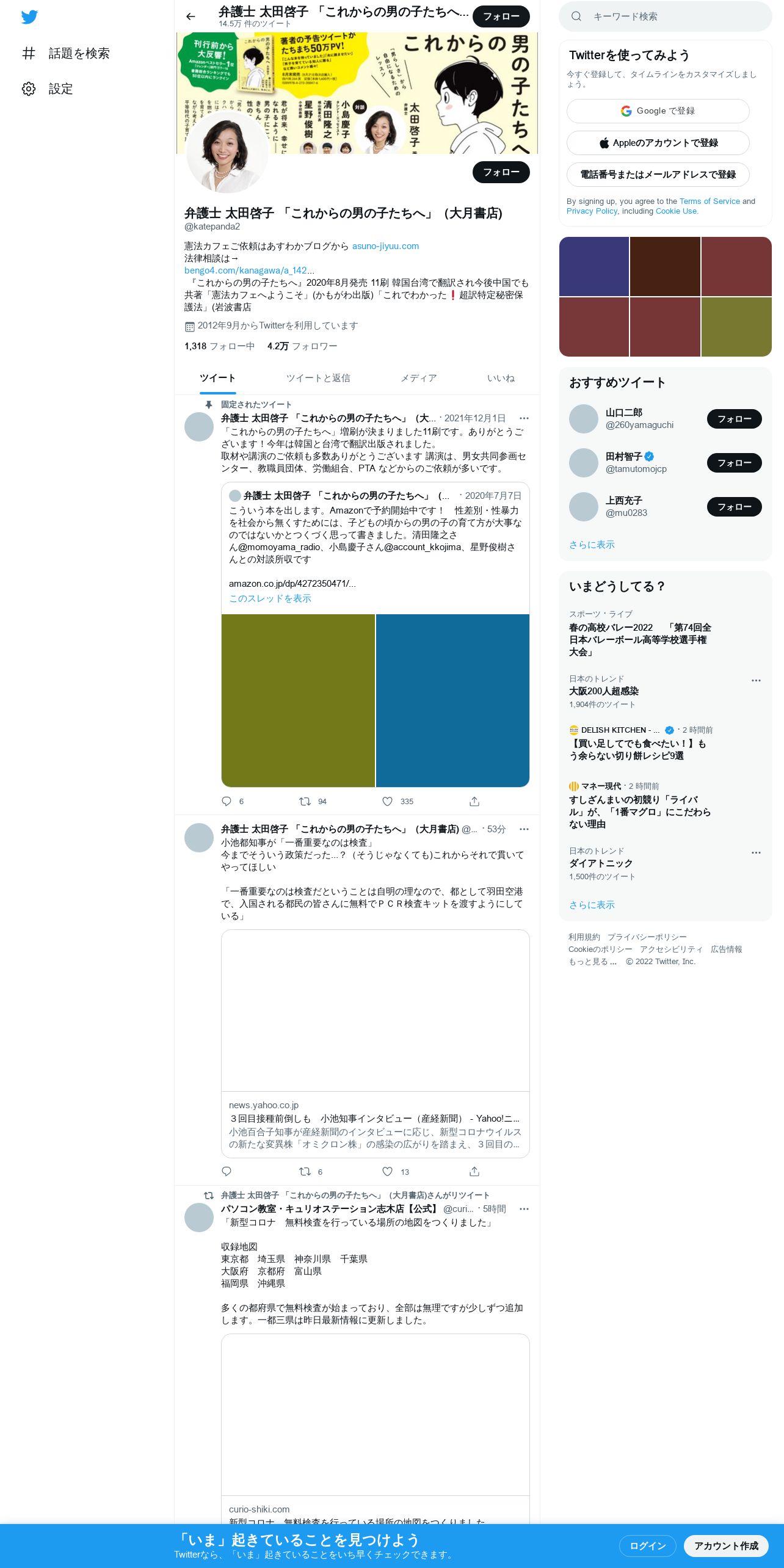784x1568 pixels.
Task: Switch to いいね tab
Action: [501, 379]
